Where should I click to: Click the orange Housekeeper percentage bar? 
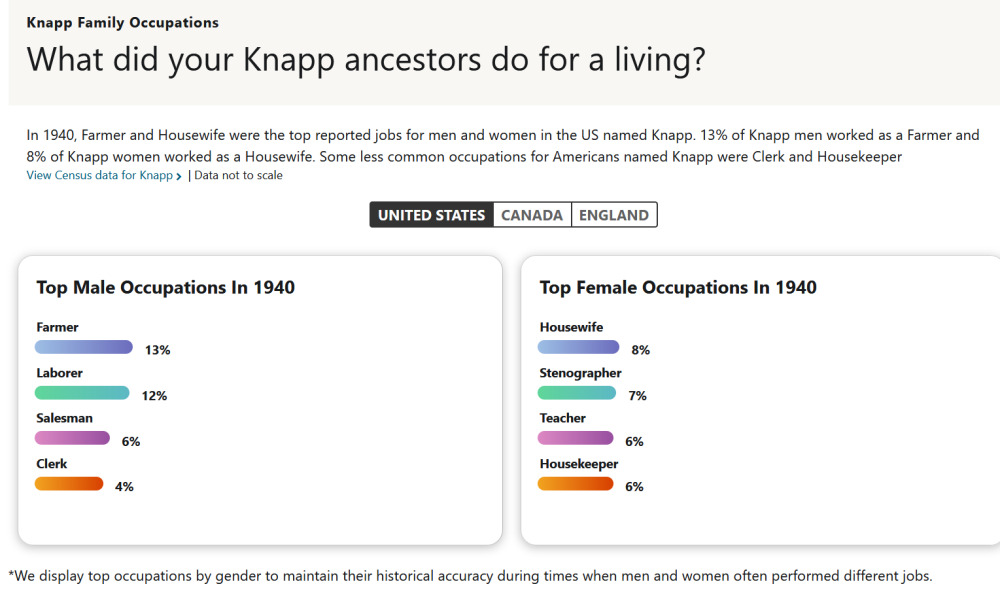pyautogui.click(x=575, y=484)
